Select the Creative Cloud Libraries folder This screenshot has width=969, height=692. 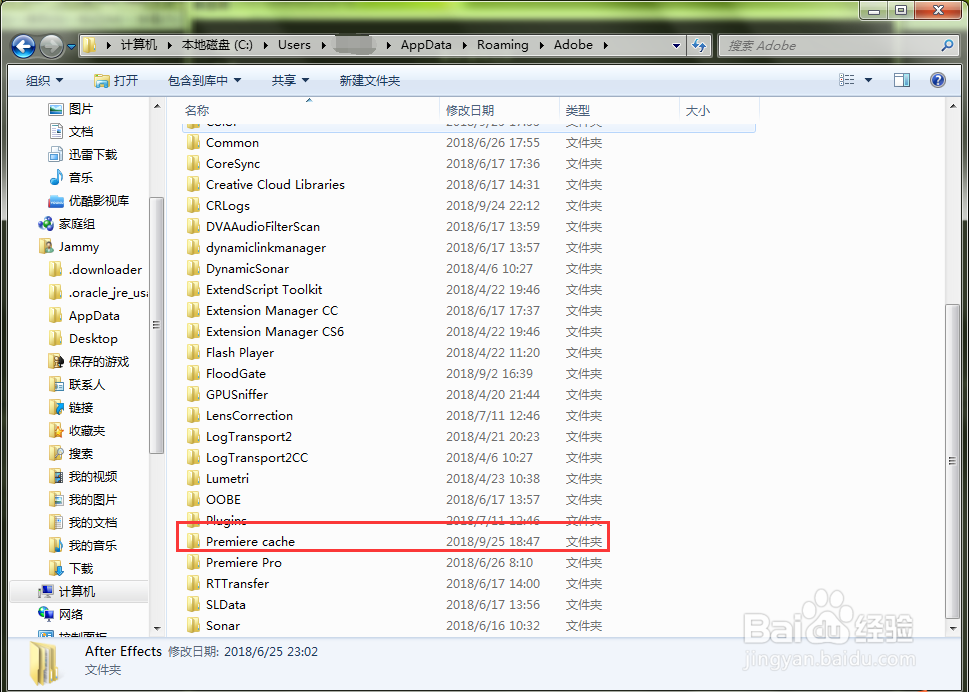click(275, 185)
